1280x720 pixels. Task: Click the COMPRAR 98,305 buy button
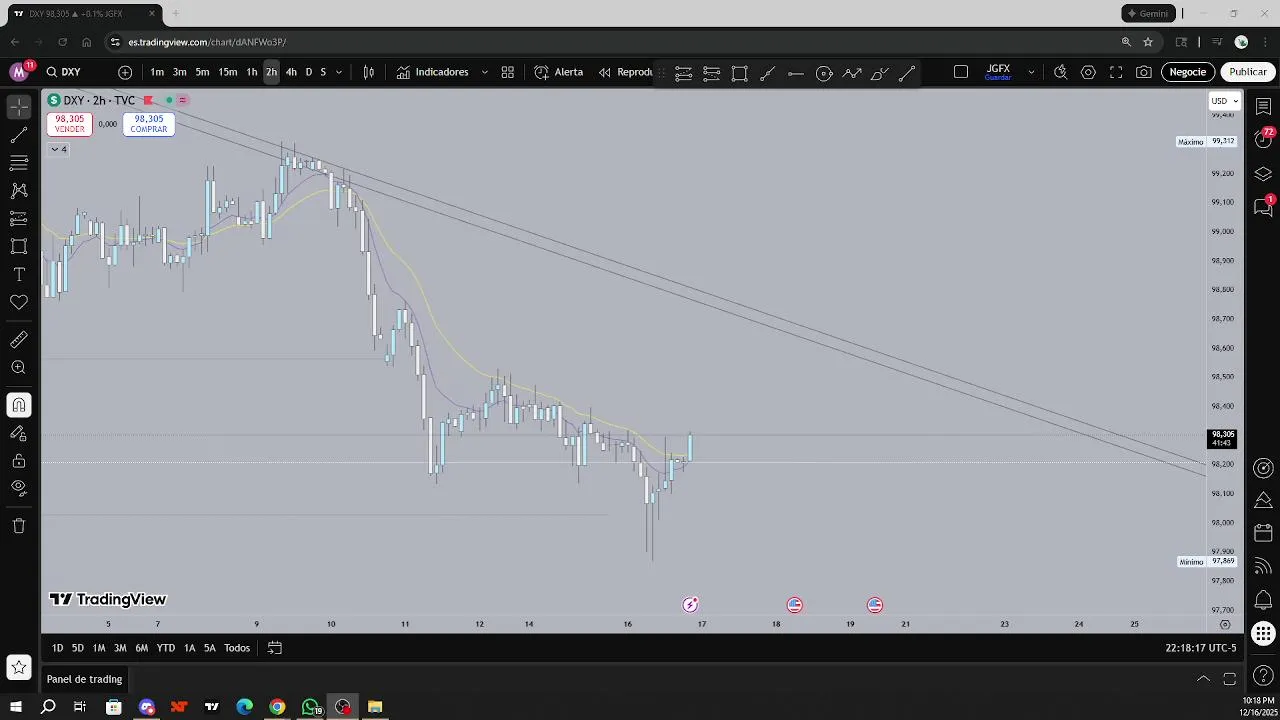(x=148, y=124)
